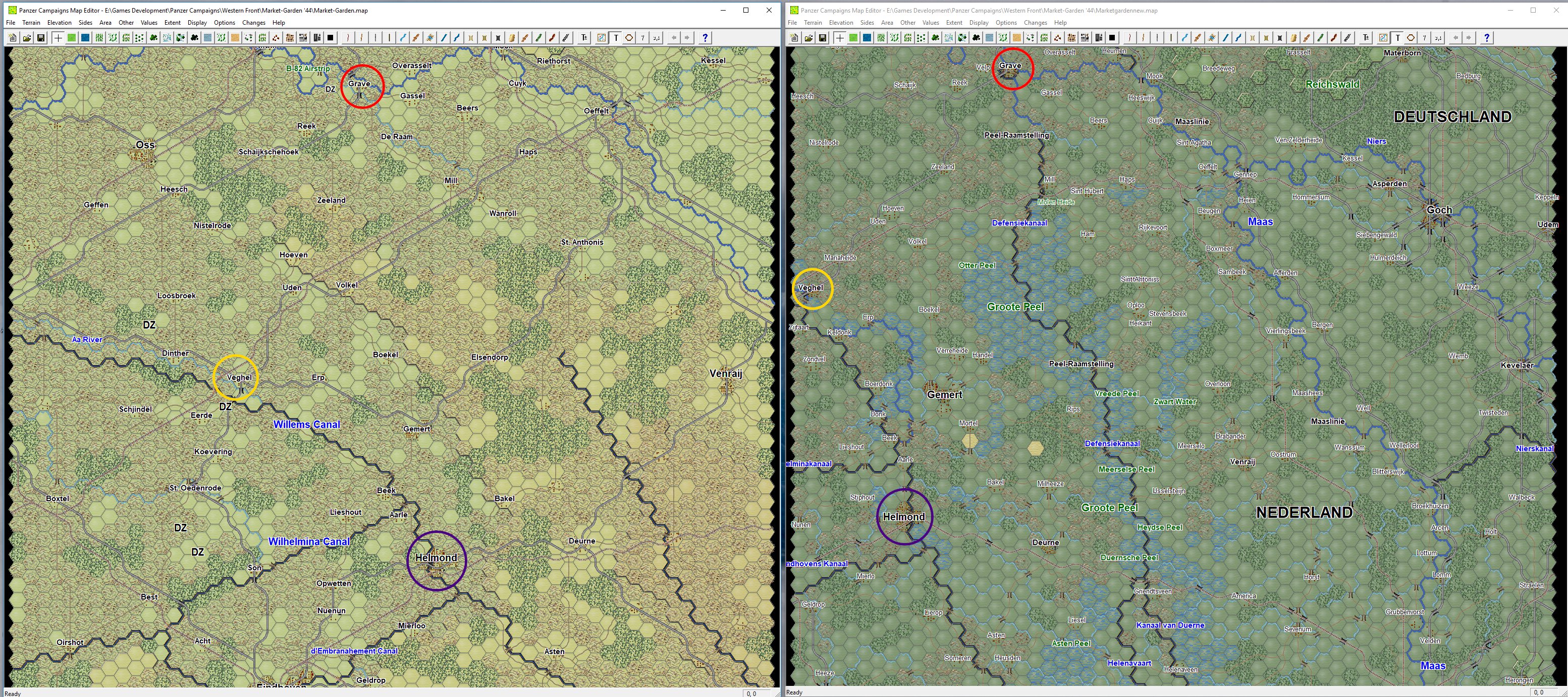Select crosshair selection tool in right window

(839, 38)
